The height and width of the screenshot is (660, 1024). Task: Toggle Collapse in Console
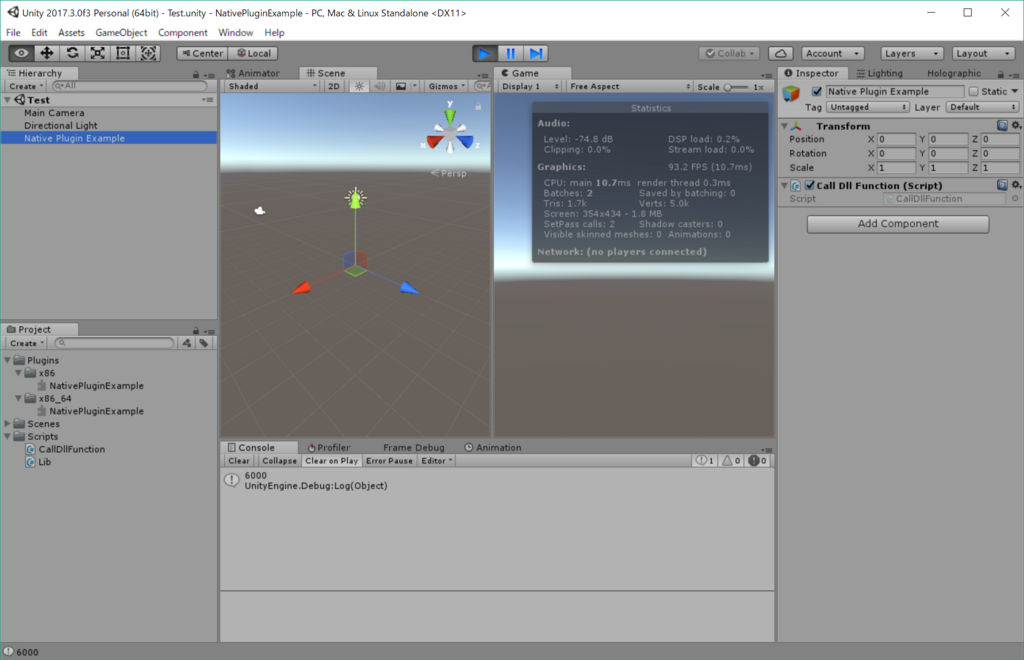coord(279,460)
